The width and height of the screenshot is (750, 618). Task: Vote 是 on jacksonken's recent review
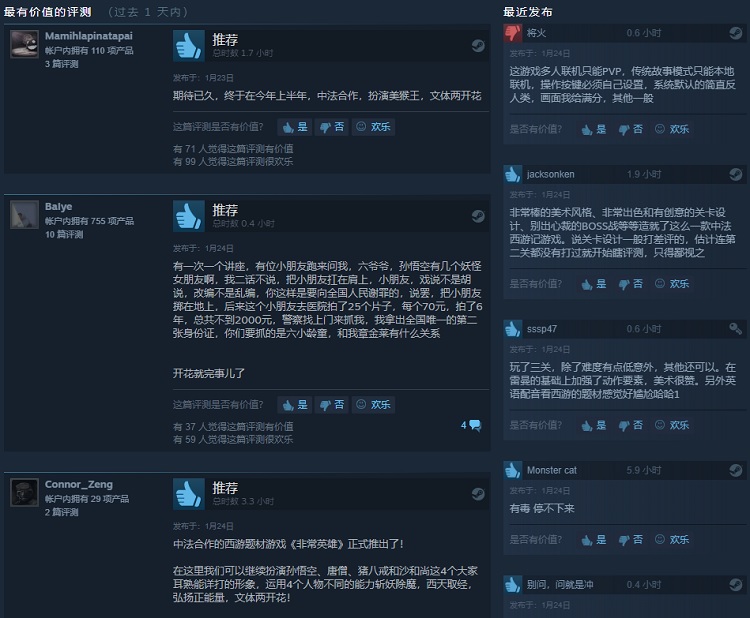click(594, 284)
